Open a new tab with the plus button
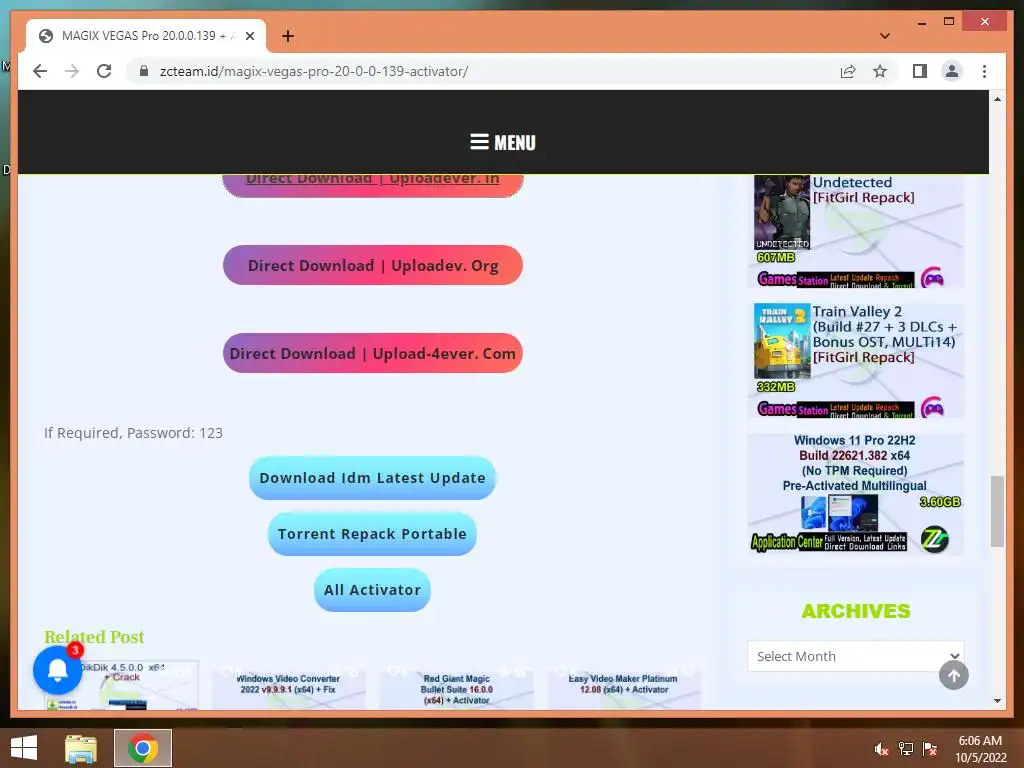The width and height of the screenshot is (1024, 768). (x=288, y=36)
